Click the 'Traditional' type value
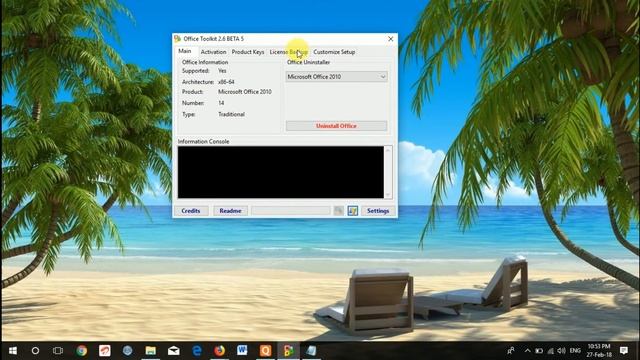 pyautogui.click(x=231, y=114)
